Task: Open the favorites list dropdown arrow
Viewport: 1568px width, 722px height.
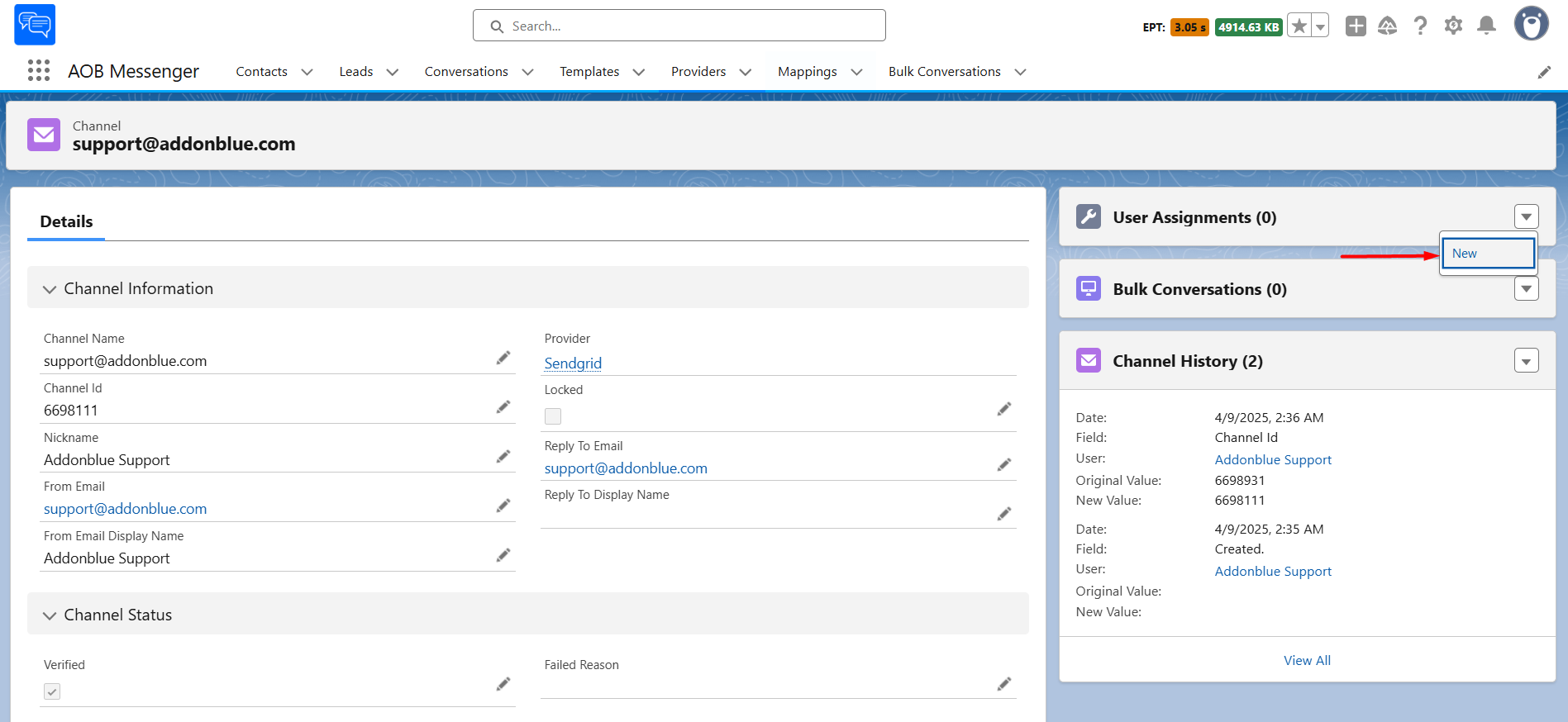Action: click(x=1321, y=26)
